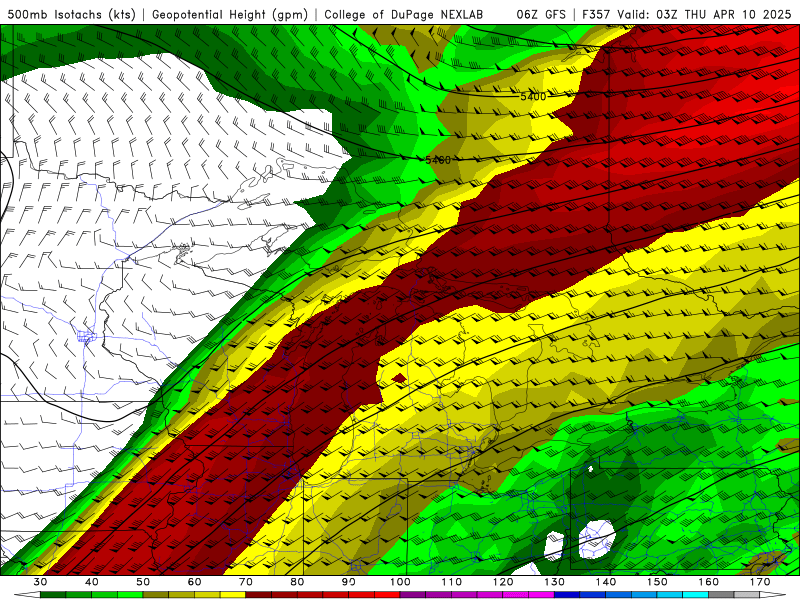Image resolution: width=800 pixels, height=600 pixels.
Task: Click the 100 knot legend label
Action: (400, 582)
